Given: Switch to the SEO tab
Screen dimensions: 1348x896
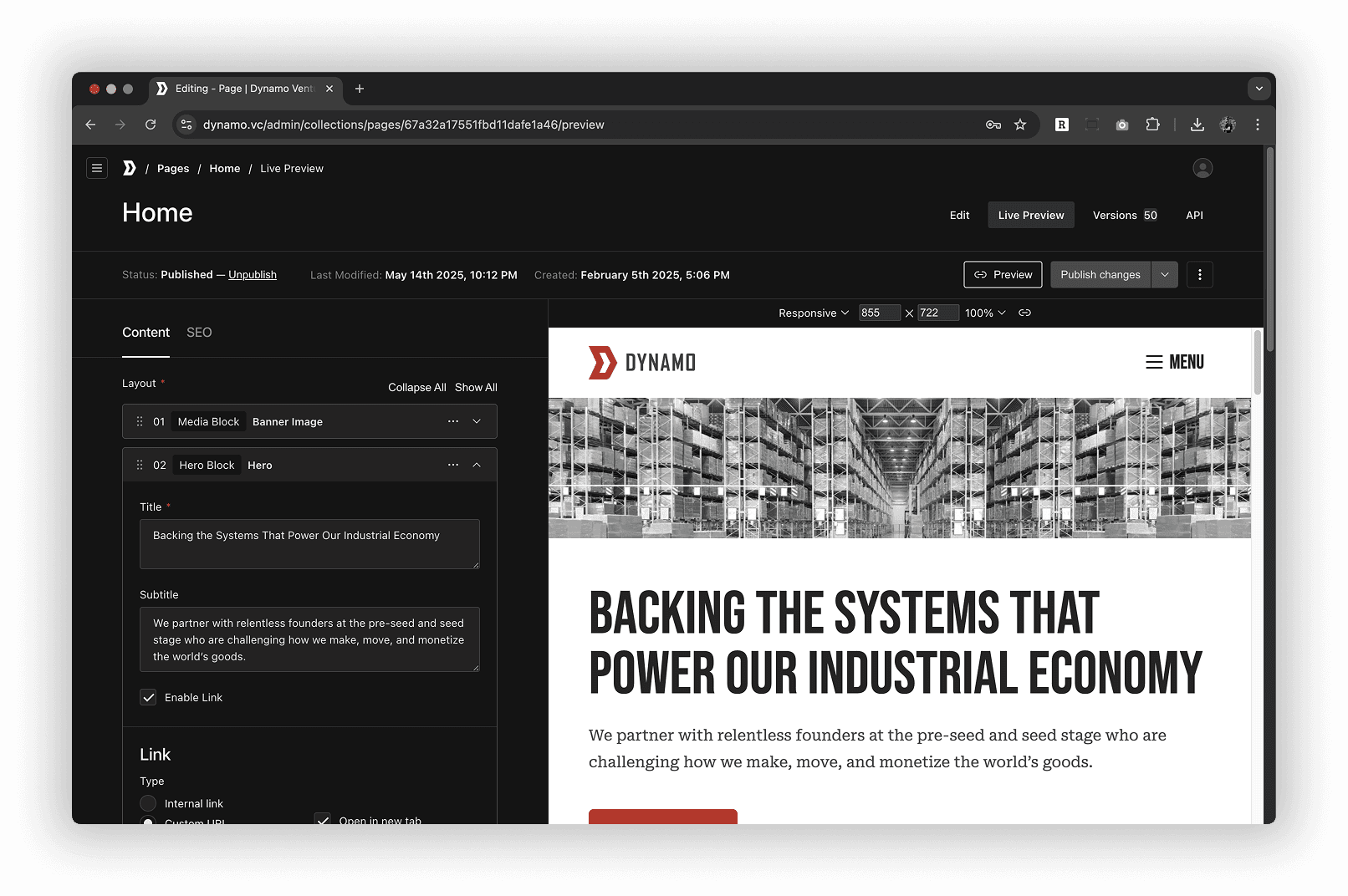Looking at the screenshot, I should pos(199,332).
